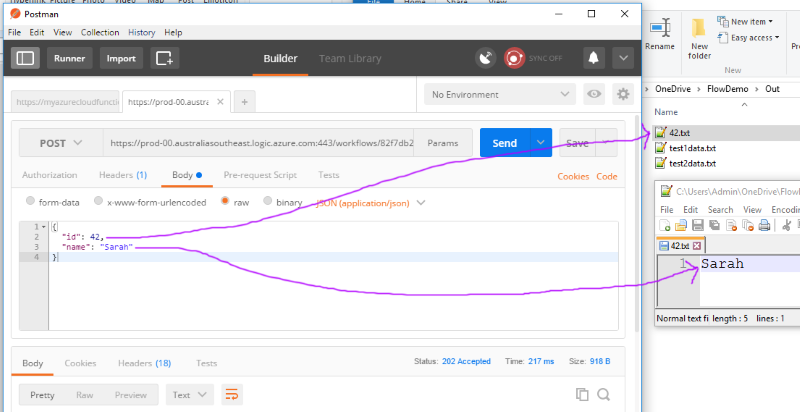This screenshot has width=800, height=412.
Task: Click Notepad++ New file icon
Action: (665, 225)
